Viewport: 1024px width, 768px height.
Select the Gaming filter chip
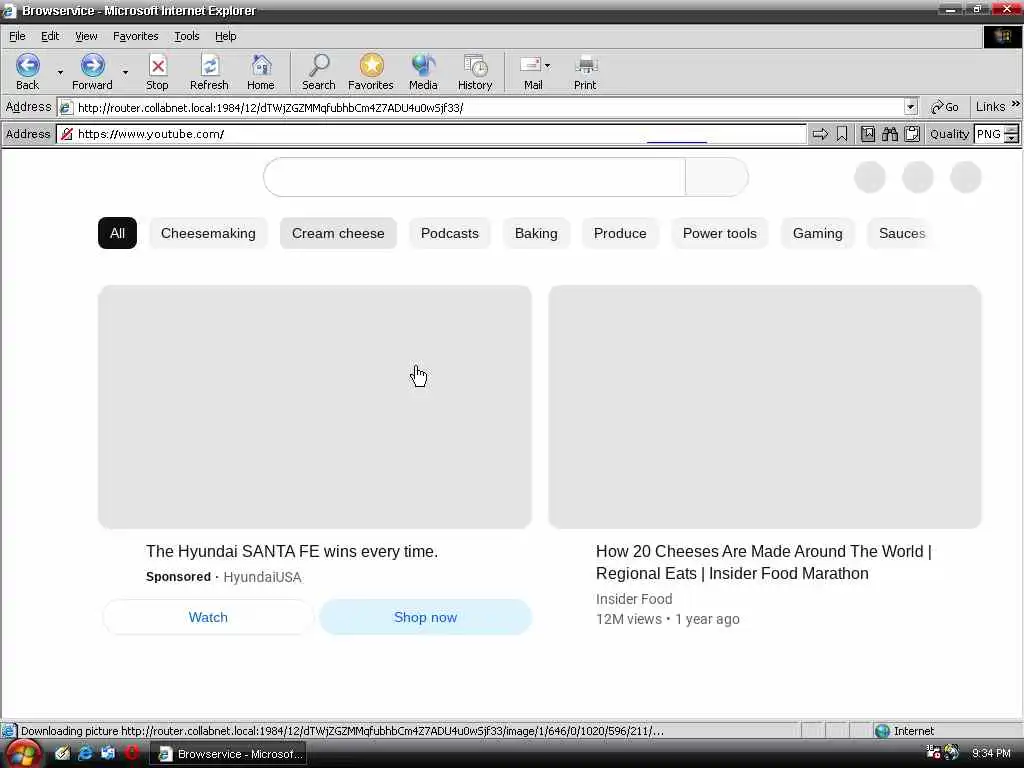818,233
